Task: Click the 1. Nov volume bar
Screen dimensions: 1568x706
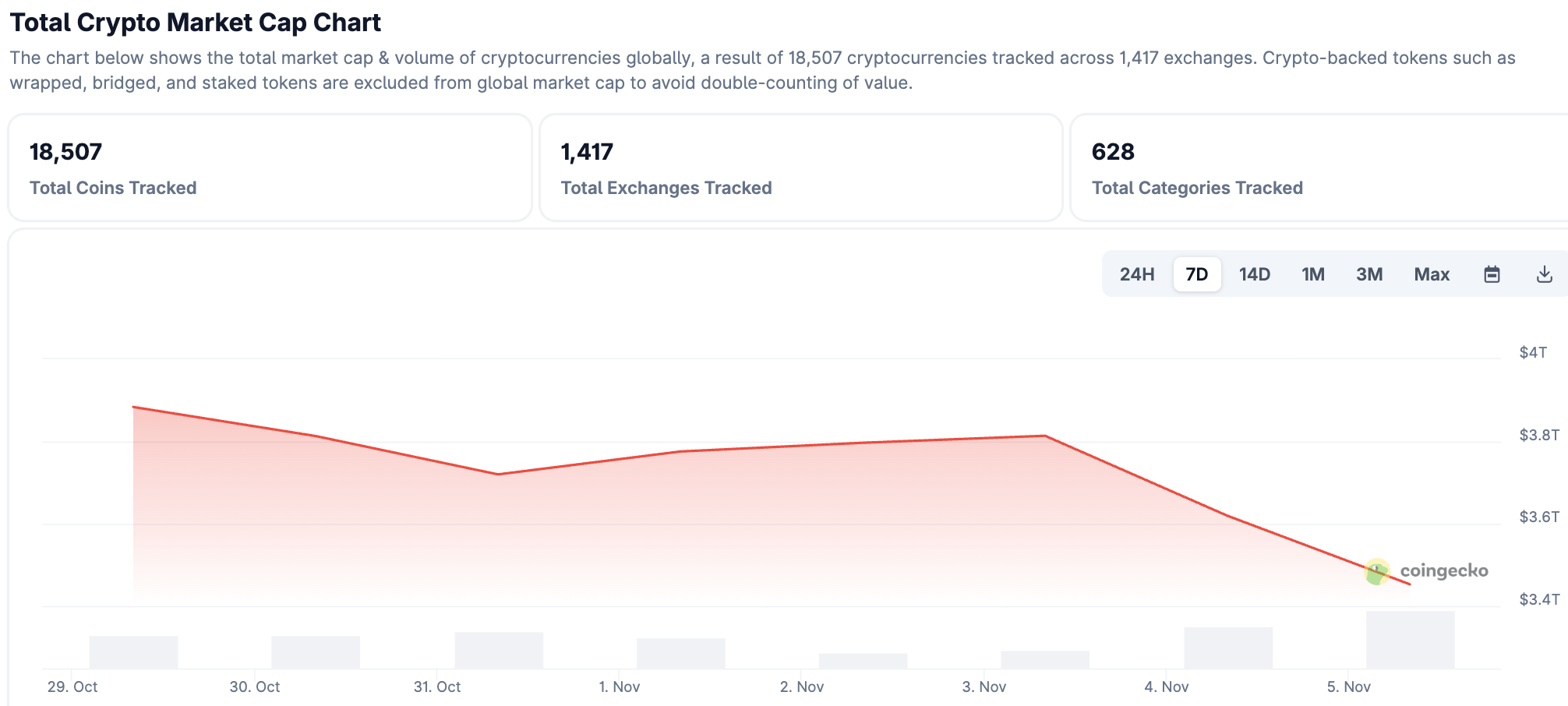Action: [680, 653]
